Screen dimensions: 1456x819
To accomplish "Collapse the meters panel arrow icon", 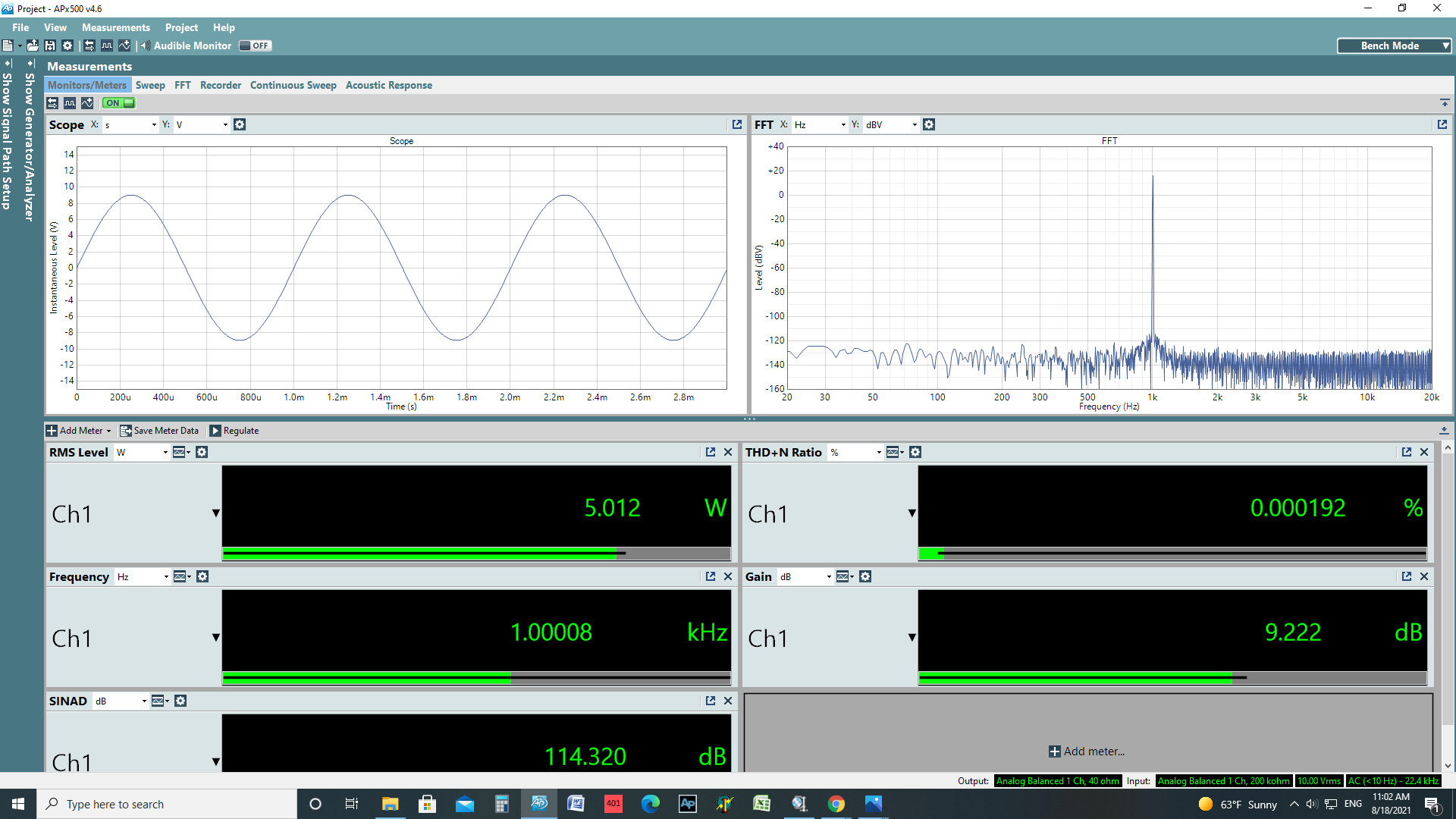I will 1444,430.
